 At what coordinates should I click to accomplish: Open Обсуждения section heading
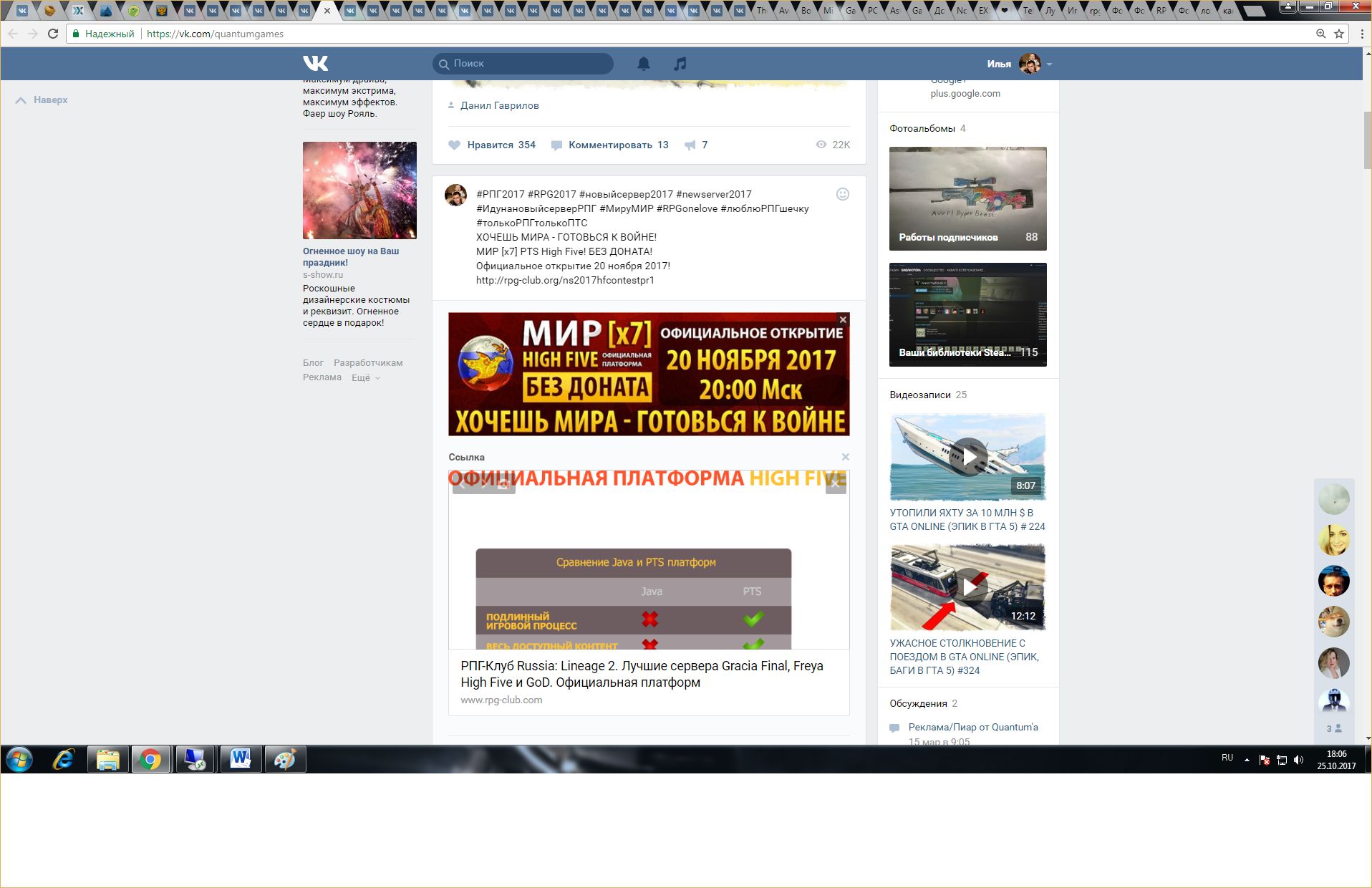(x=918, y=704)
